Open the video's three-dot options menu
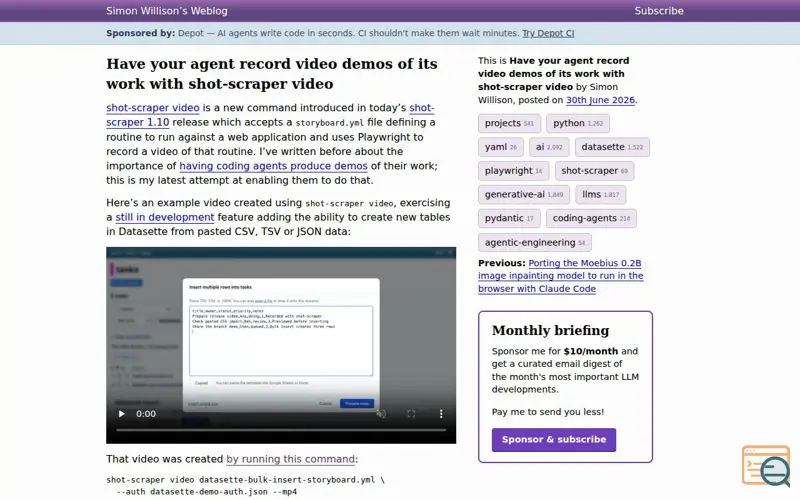 point(441,414)
